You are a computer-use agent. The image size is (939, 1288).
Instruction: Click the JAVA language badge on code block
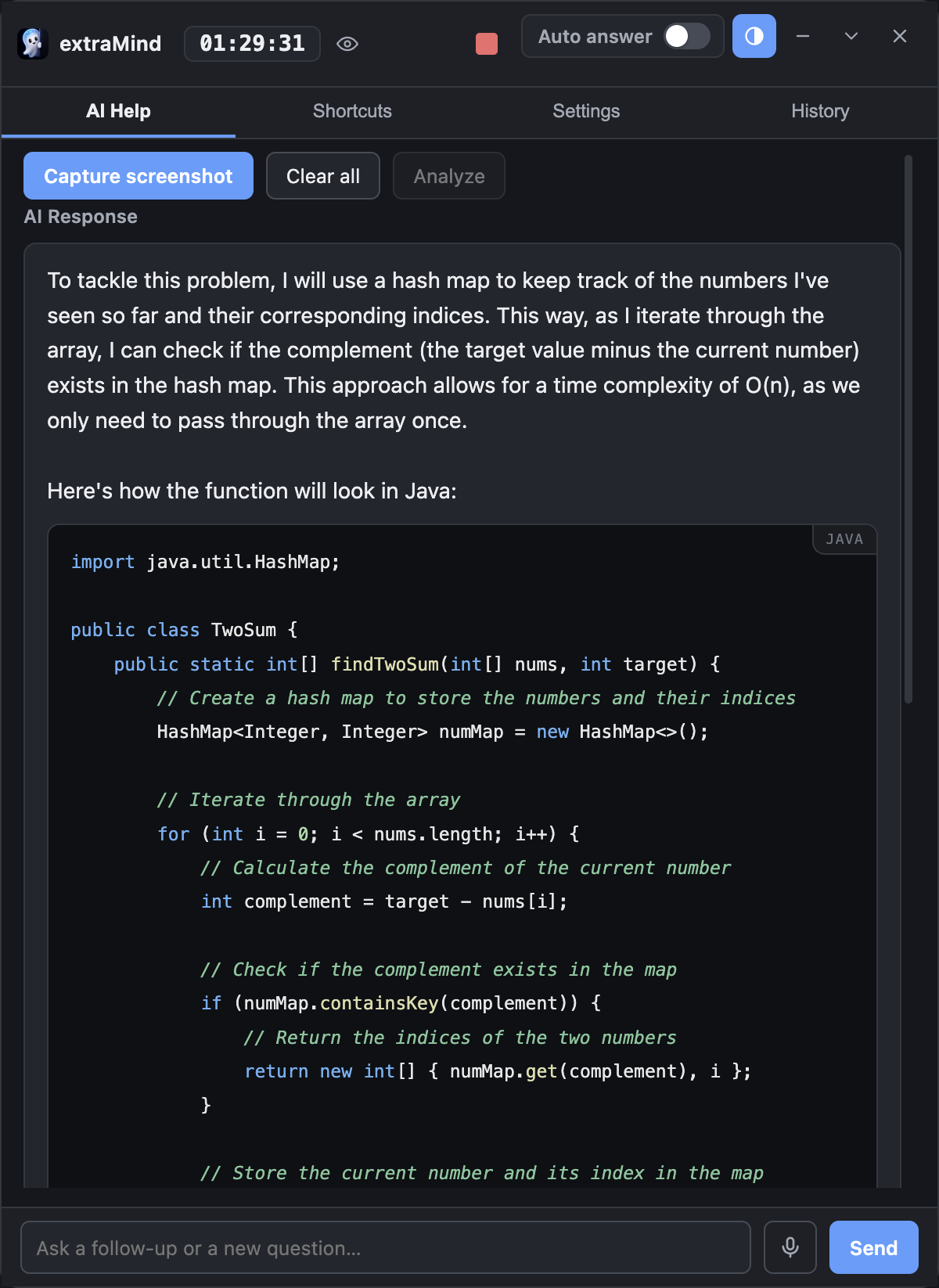coord(844,539)
